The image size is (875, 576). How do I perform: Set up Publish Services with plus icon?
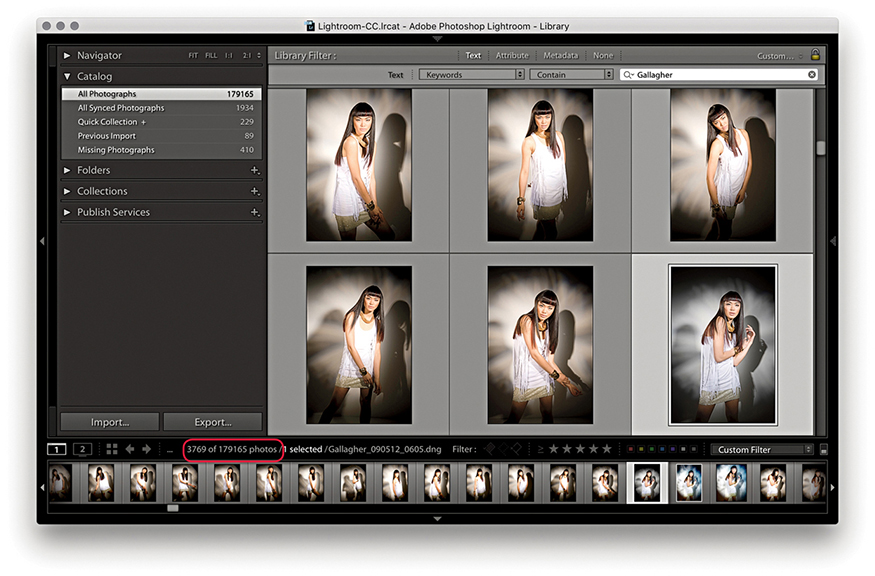point(254,212)
